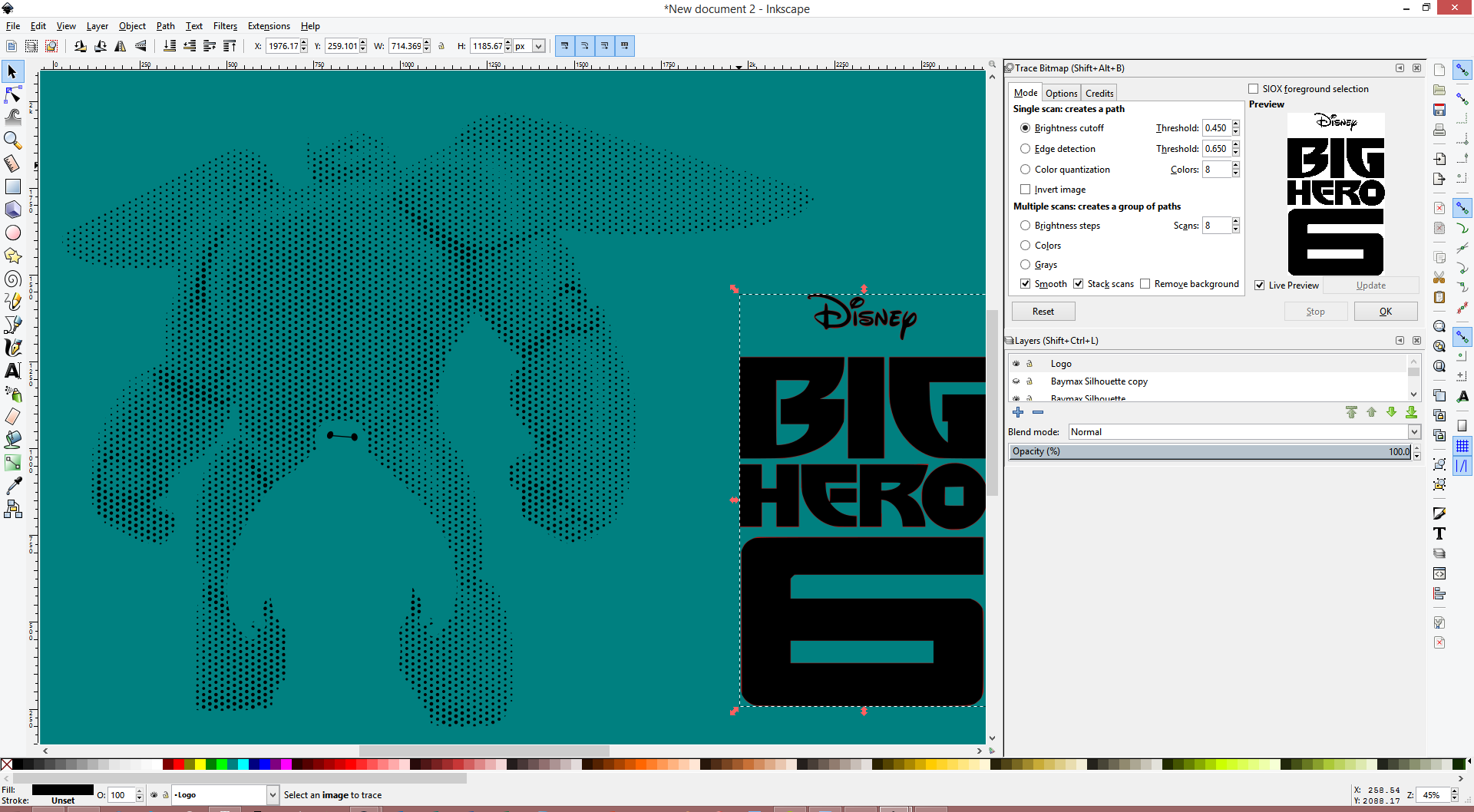Select the 3D Box tool
The width and height of the screenshot is (1474, 812).
(x=13, y=210)
